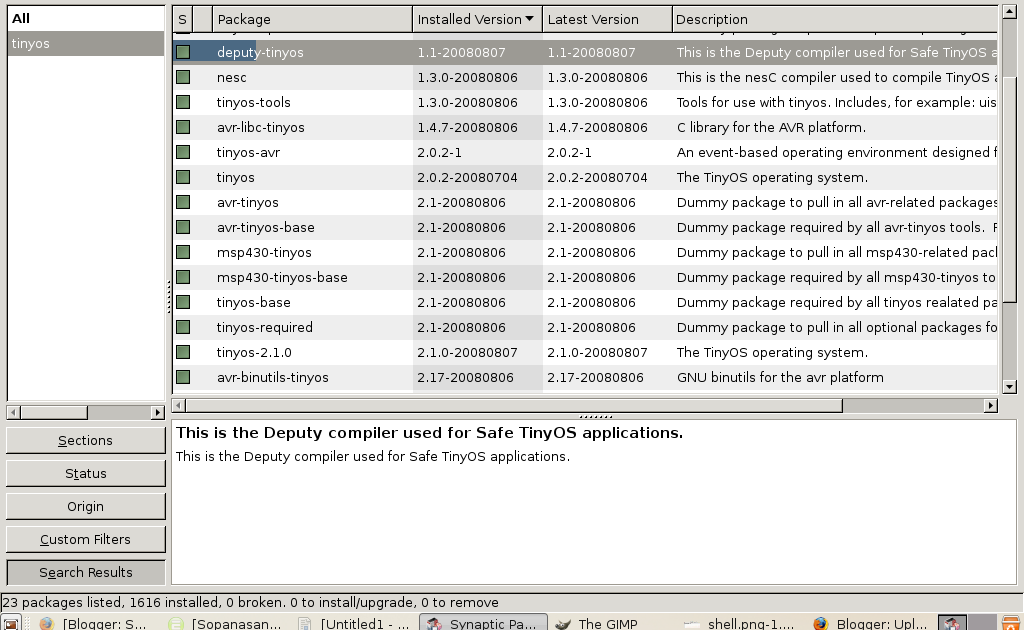
Task: Switch to '[Untitled1 - ...' taskbar window
Action: [353, 623]
